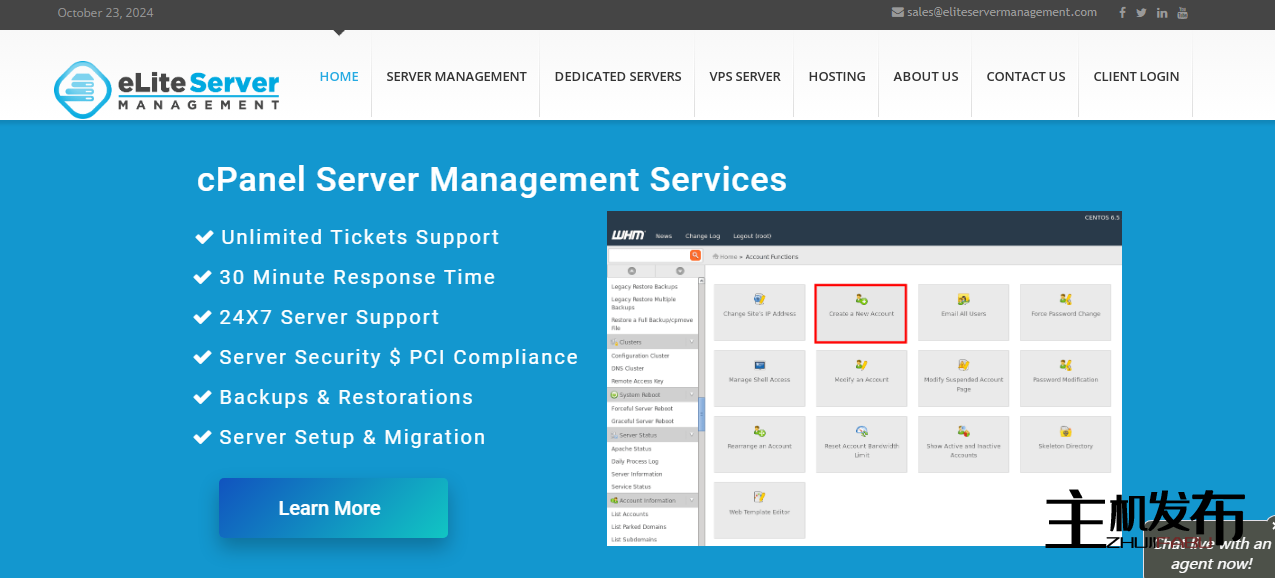Click the Email All Users tile
1275x578 pixels.
[963, 313]
